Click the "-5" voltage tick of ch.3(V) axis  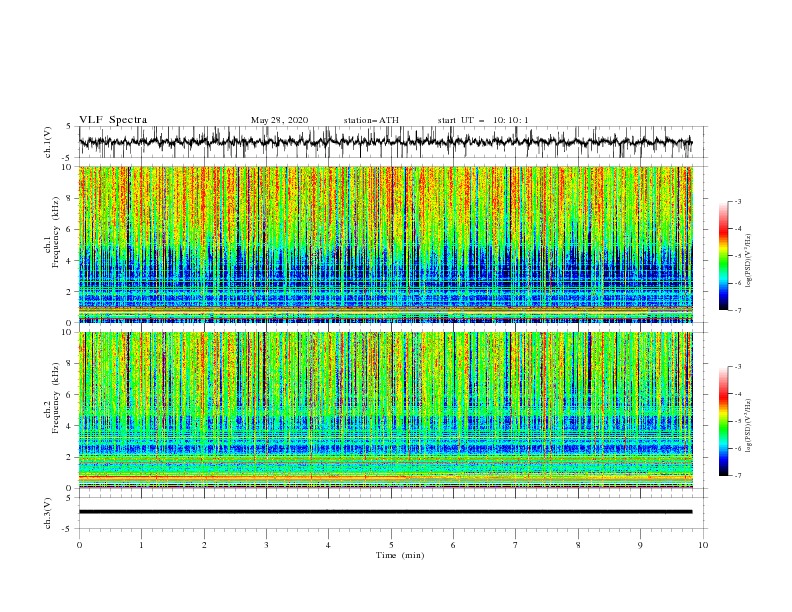click(x=68, y=529)
